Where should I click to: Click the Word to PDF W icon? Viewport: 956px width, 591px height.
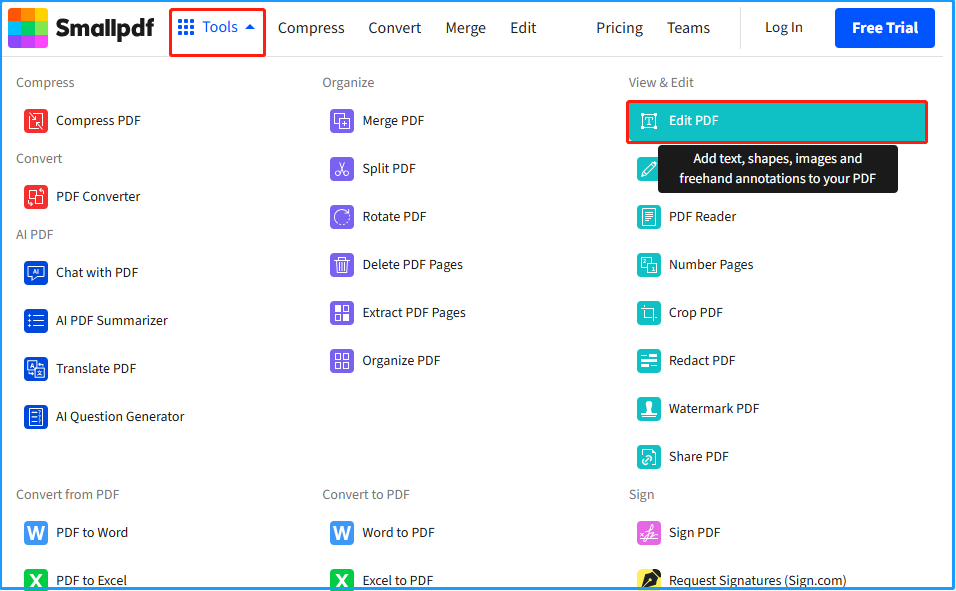pos(342,532)
